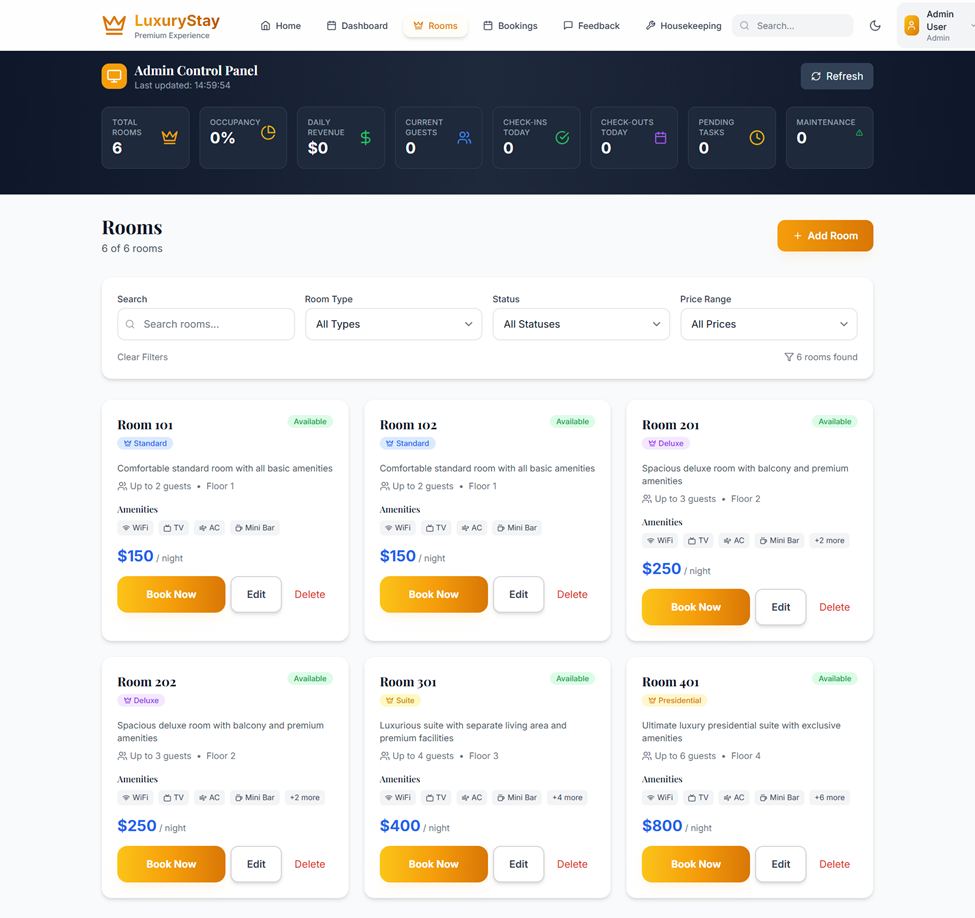
Task: Open the Admin User account menu
Action: 936,26
